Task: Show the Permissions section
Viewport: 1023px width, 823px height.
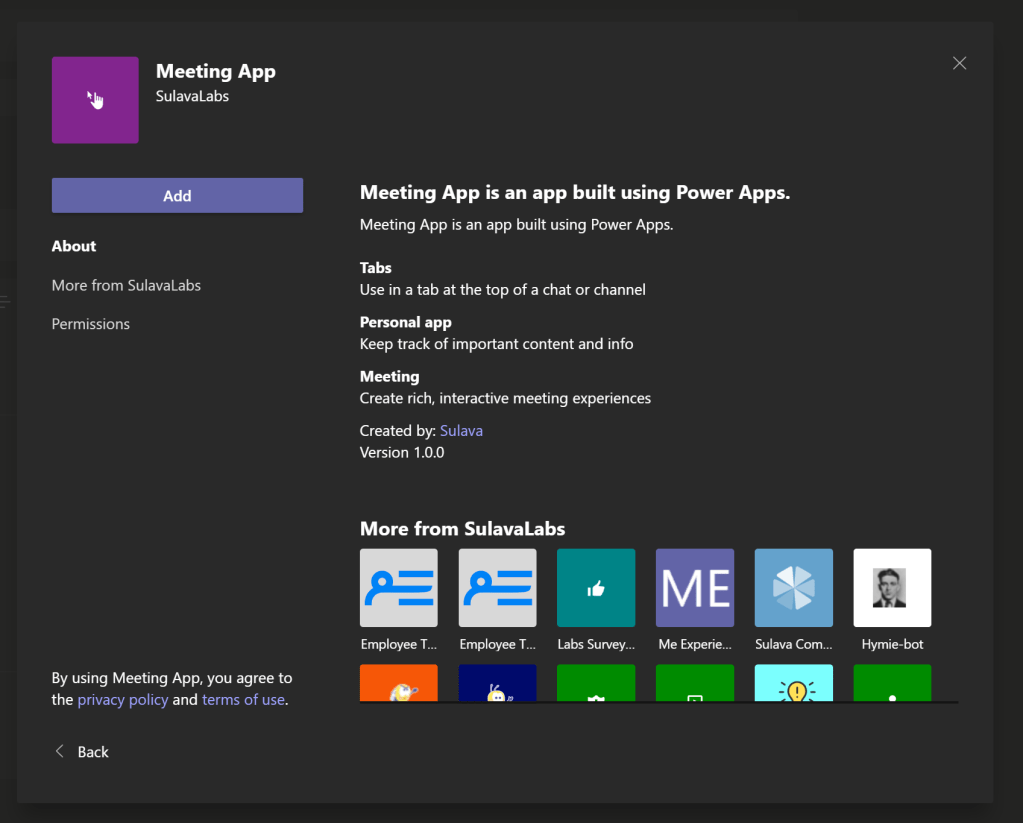Action: [x=91, y=324]
